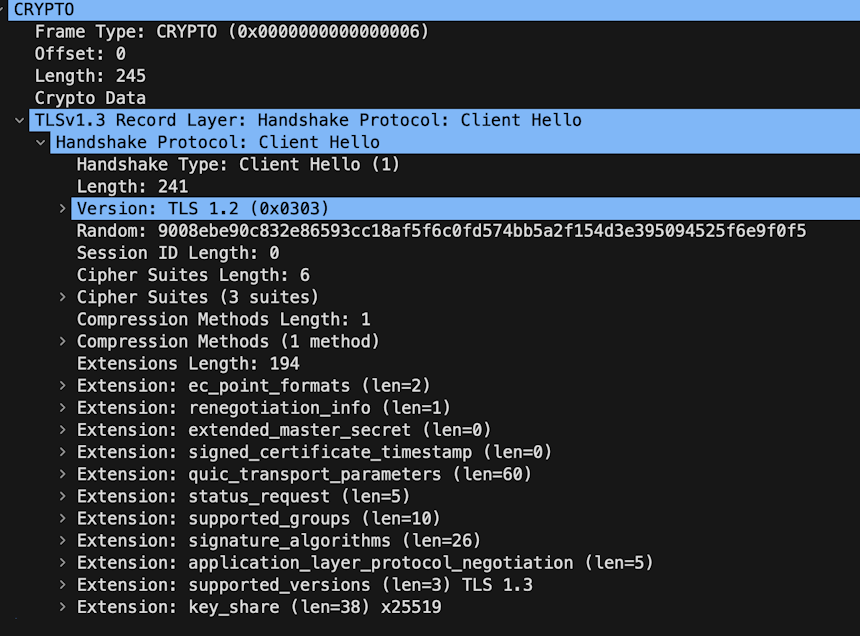Expand the supported_versions extension
The width and height of the screenshot is (860, 636).
(x=62, y=585)
